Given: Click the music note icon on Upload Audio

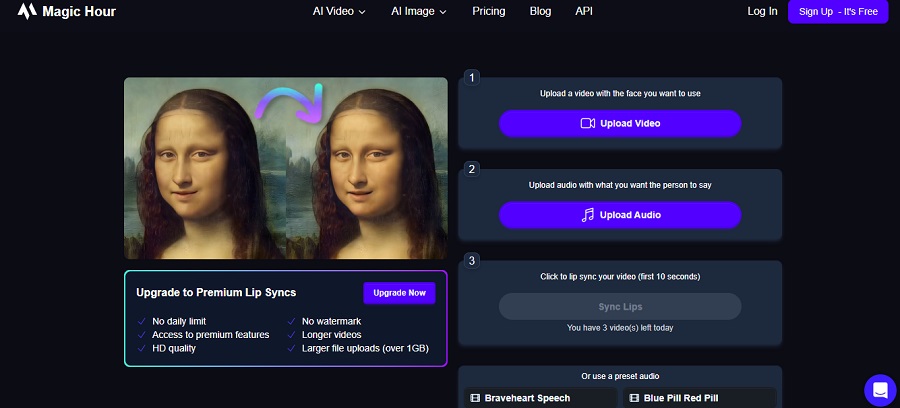Looking at the screenshot, I should pos(588,215).
